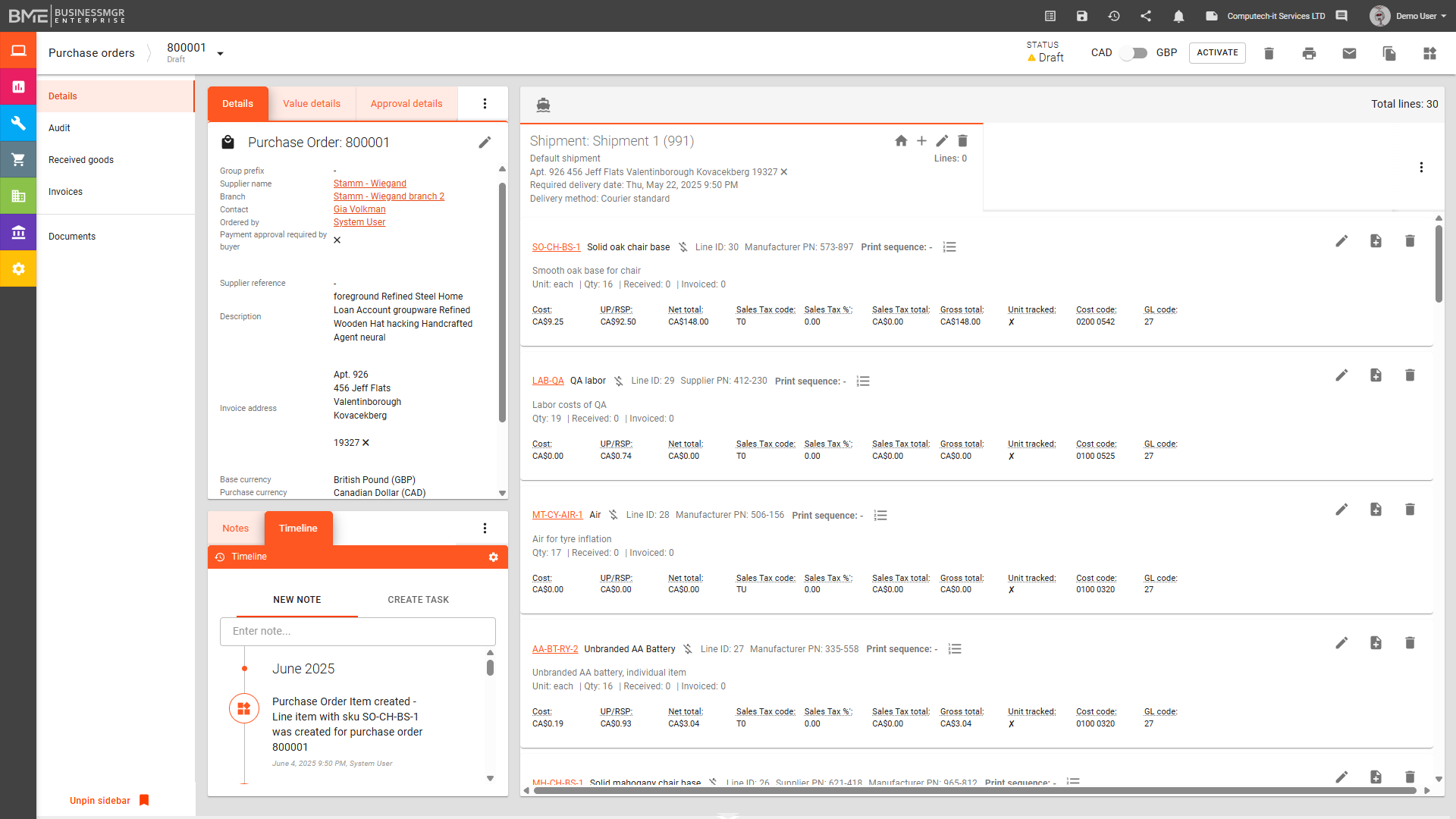
Task: Toggle CAD to GBP currency switch
Action: point(1134,53)
